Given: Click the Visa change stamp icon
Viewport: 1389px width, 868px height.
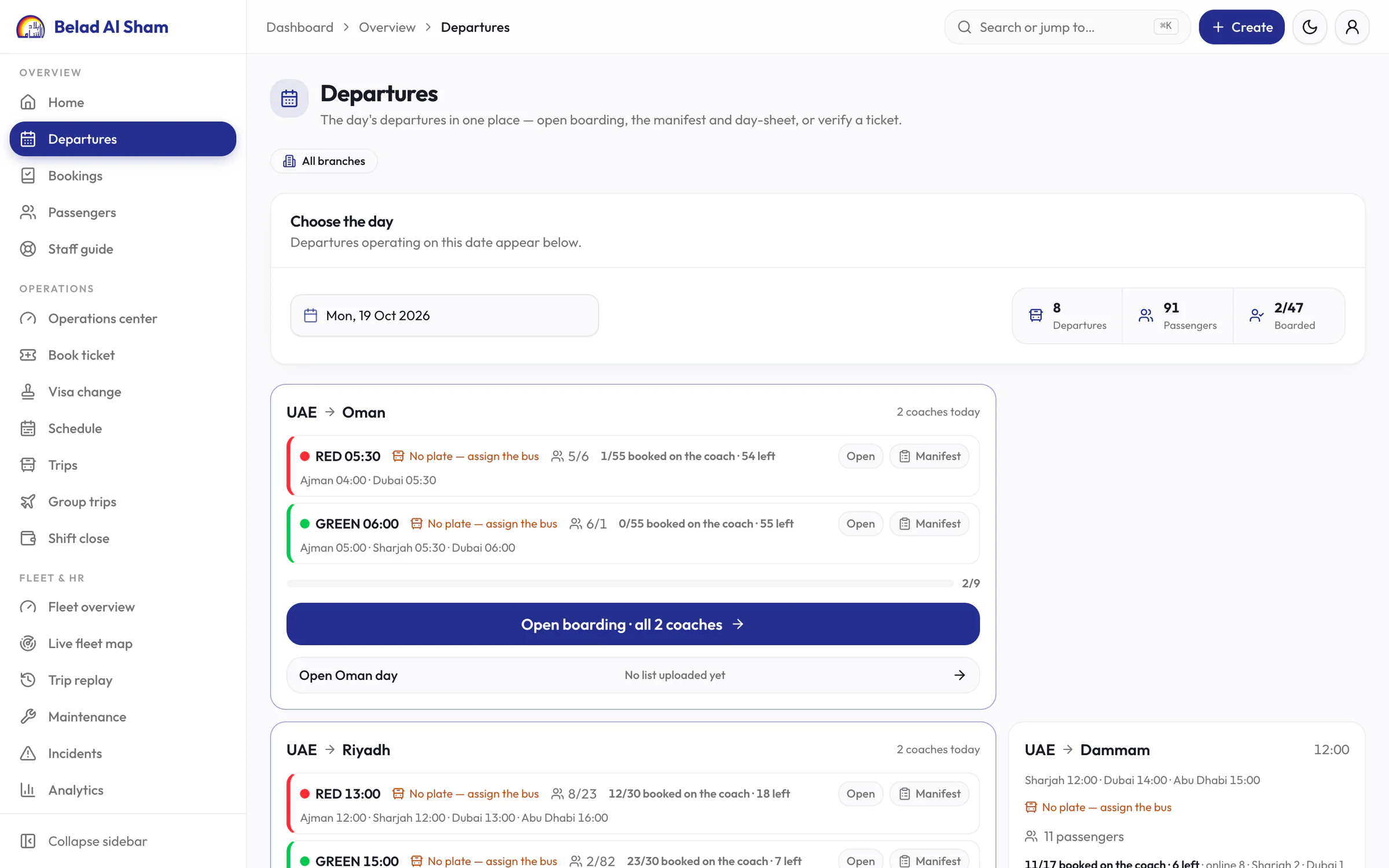Looking at the screenshot, I should [28, 392].
